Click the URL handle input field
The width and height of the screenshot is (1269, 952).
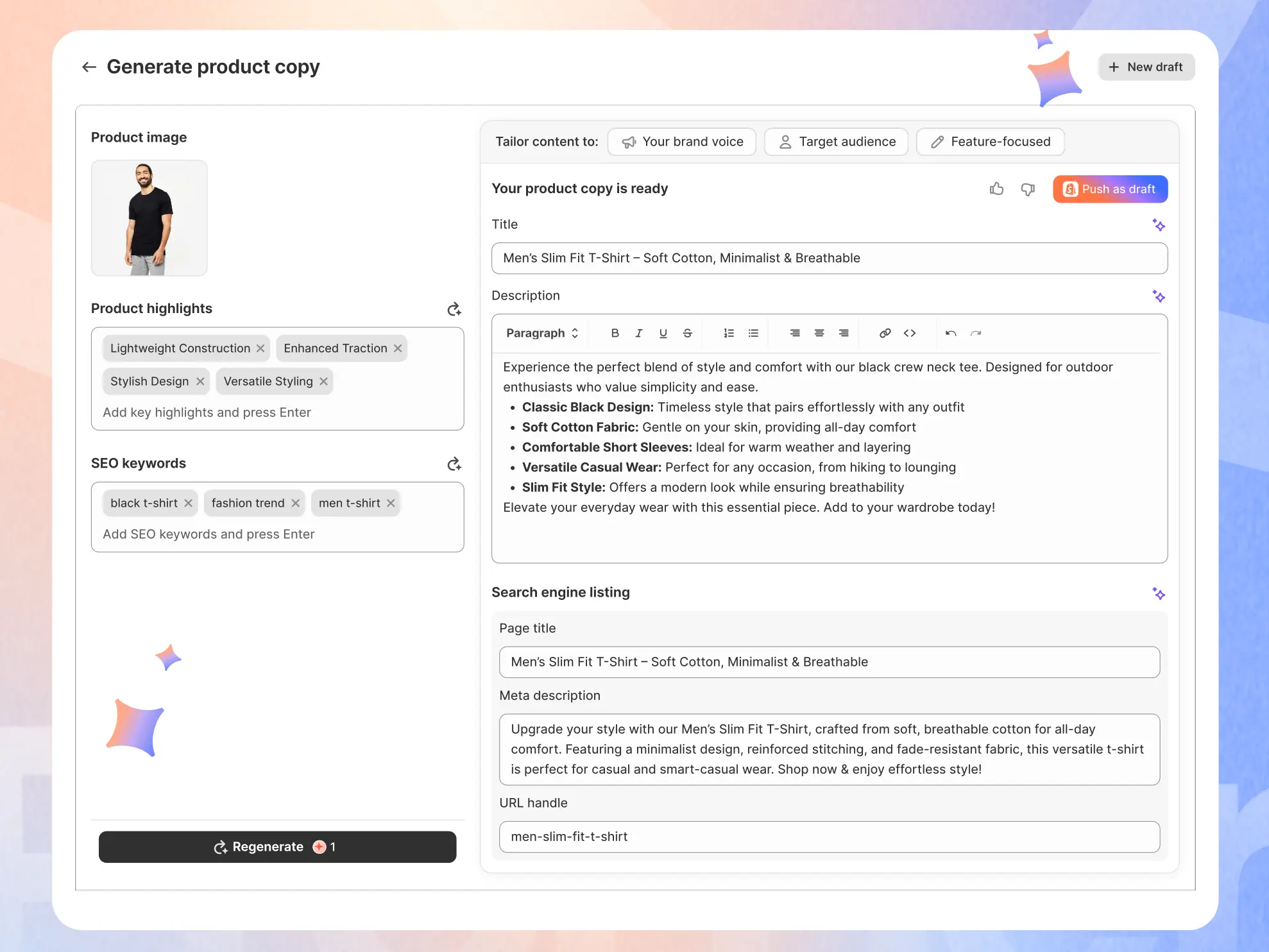(x=829, y=837)
